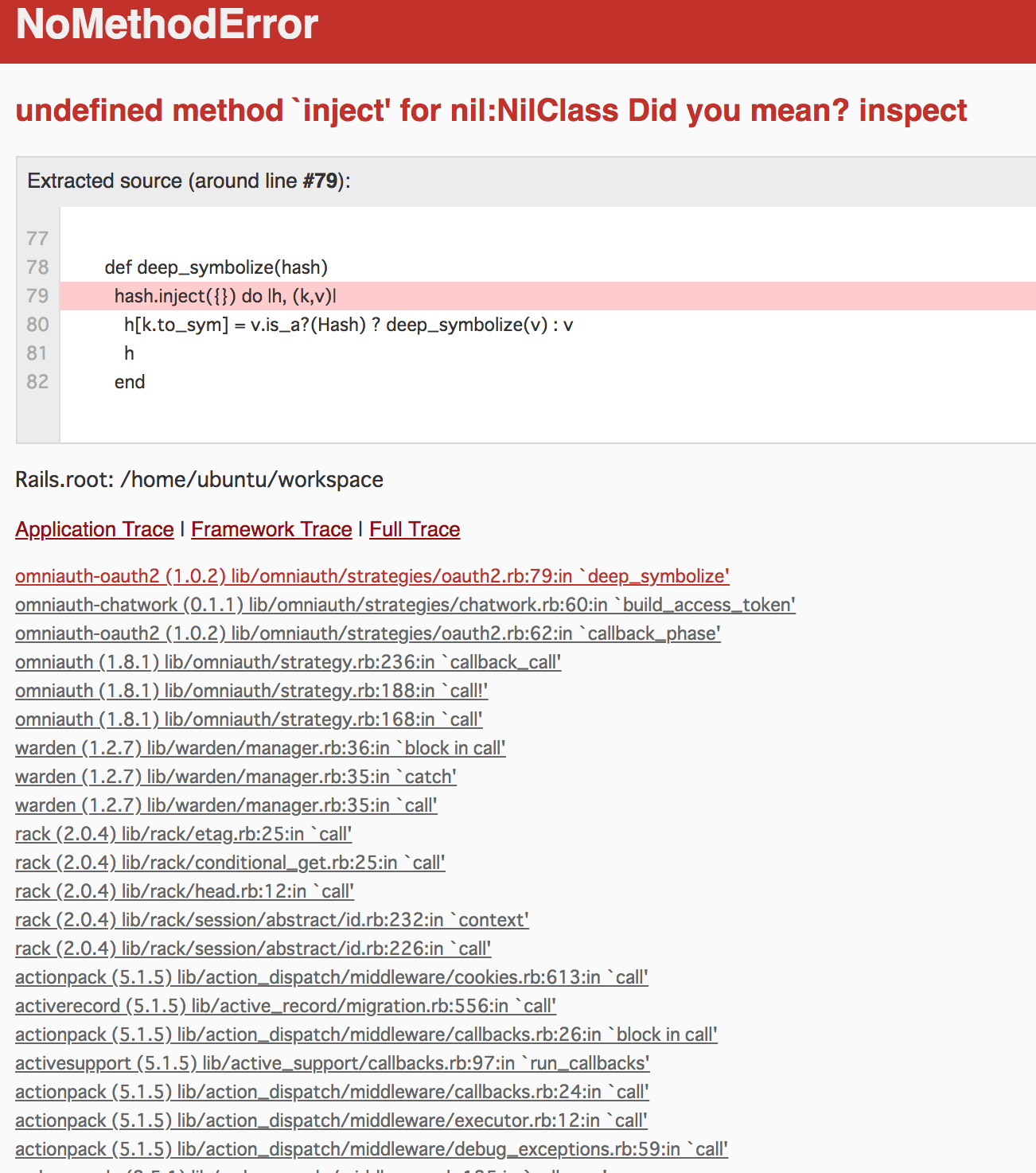
Task: Show the Full Trace
Action: [x=415, y=530]
